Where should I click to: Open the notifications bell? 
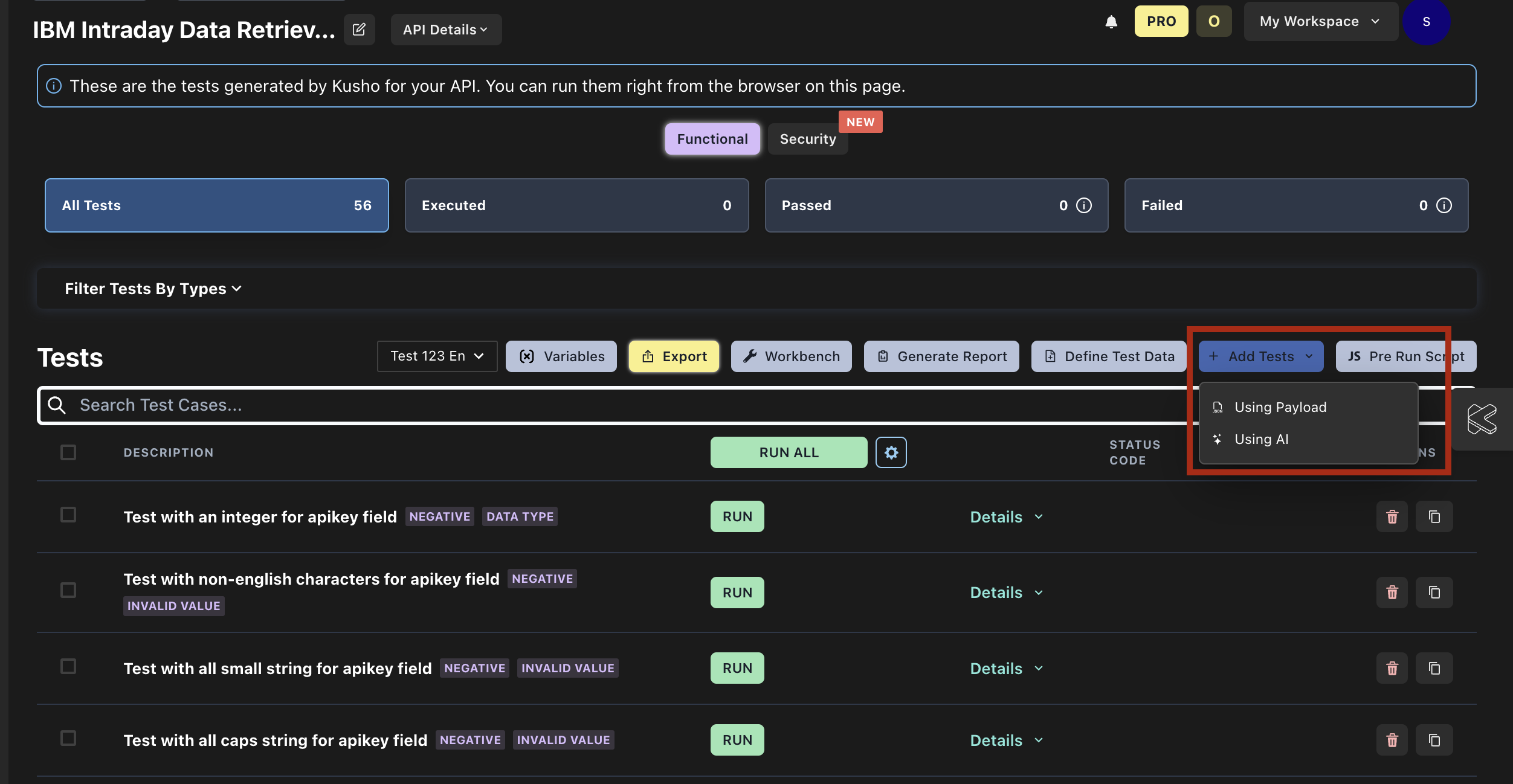pos(1111,22)
